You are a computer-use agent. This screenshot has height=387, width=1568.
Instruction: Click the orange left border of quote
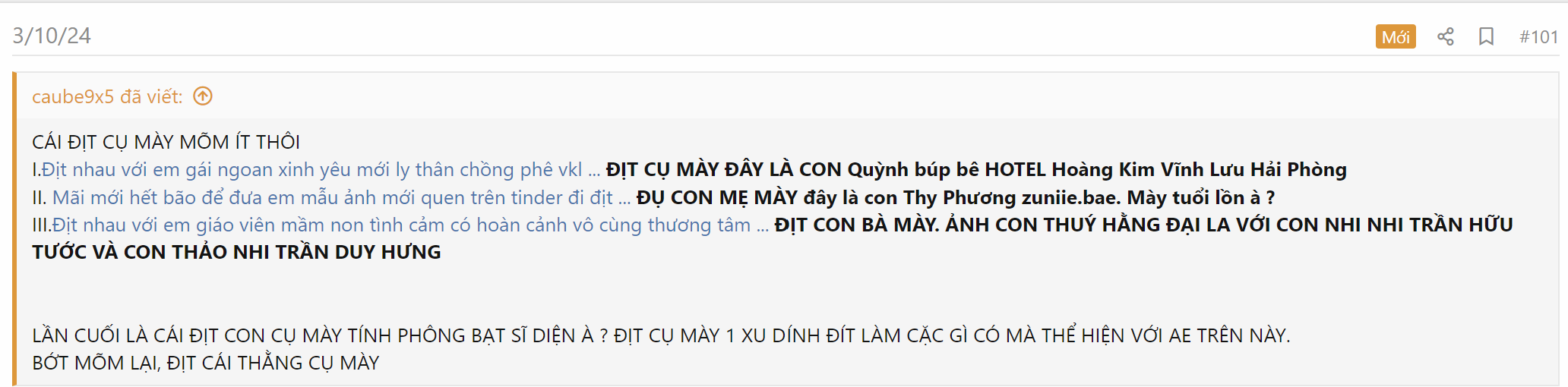coord(14,229)
